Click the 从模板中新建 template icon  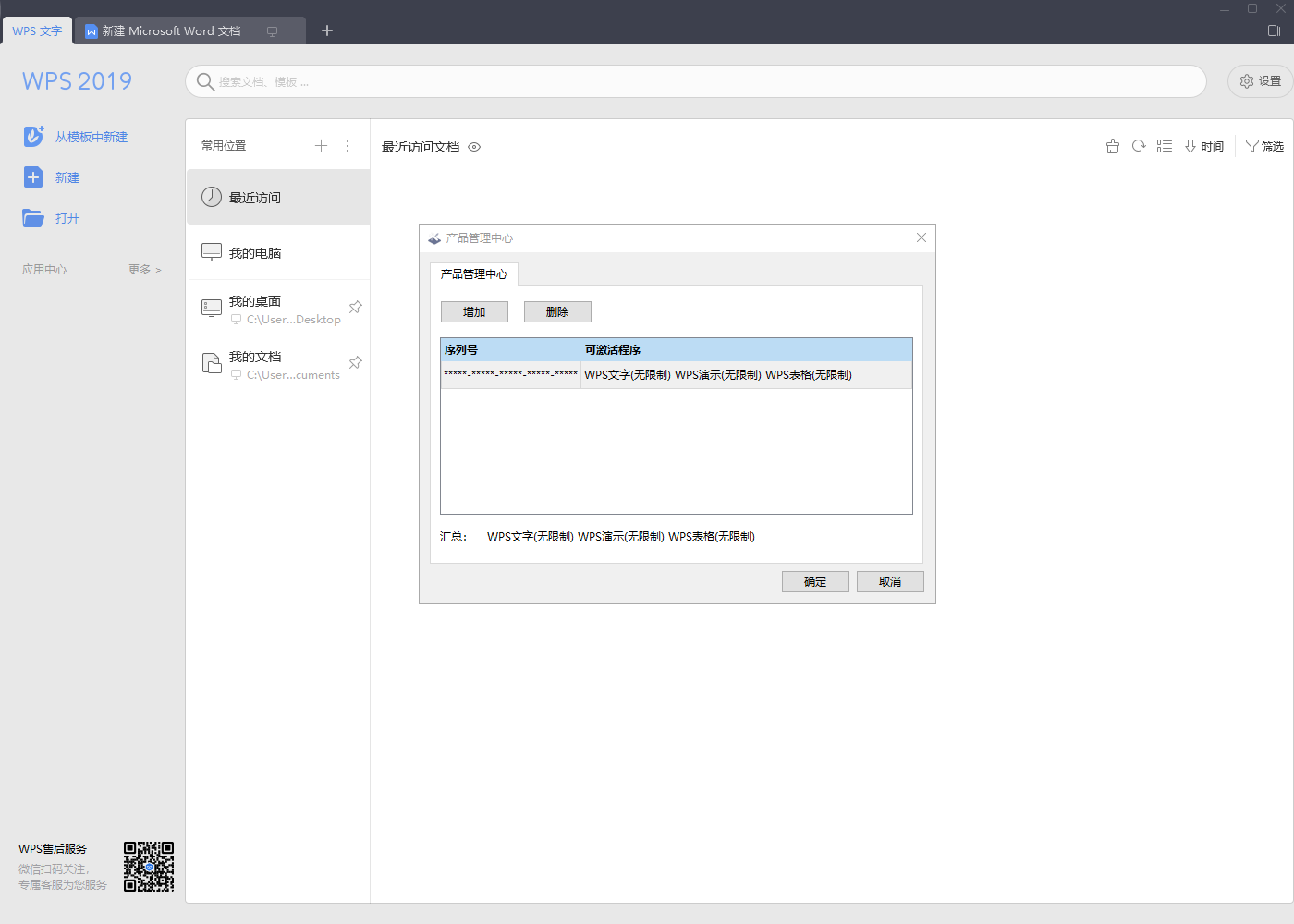pyautogui.click(x=33, y=136)
